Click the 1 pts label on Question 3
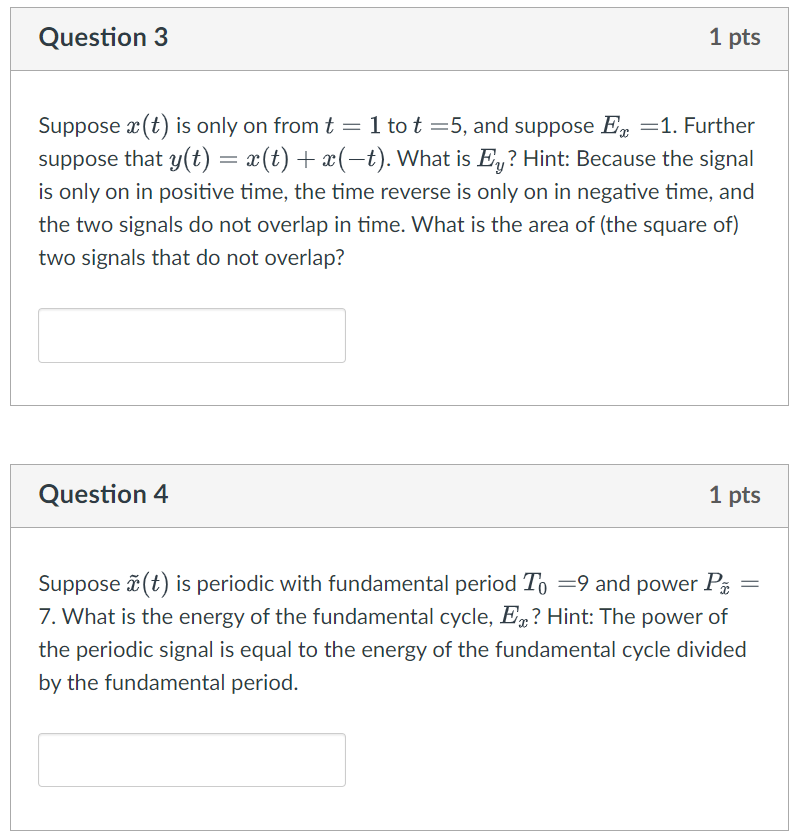The height and width of the screenshot is (840, 802). [x=735, y=37]
